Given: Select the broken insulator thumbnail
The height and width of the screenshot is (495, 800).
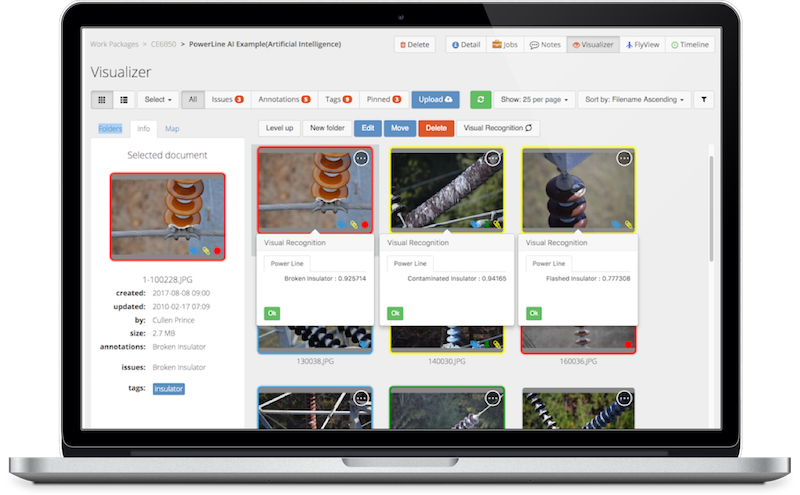Looking at the screenshot, I should (x=315, y=190).
